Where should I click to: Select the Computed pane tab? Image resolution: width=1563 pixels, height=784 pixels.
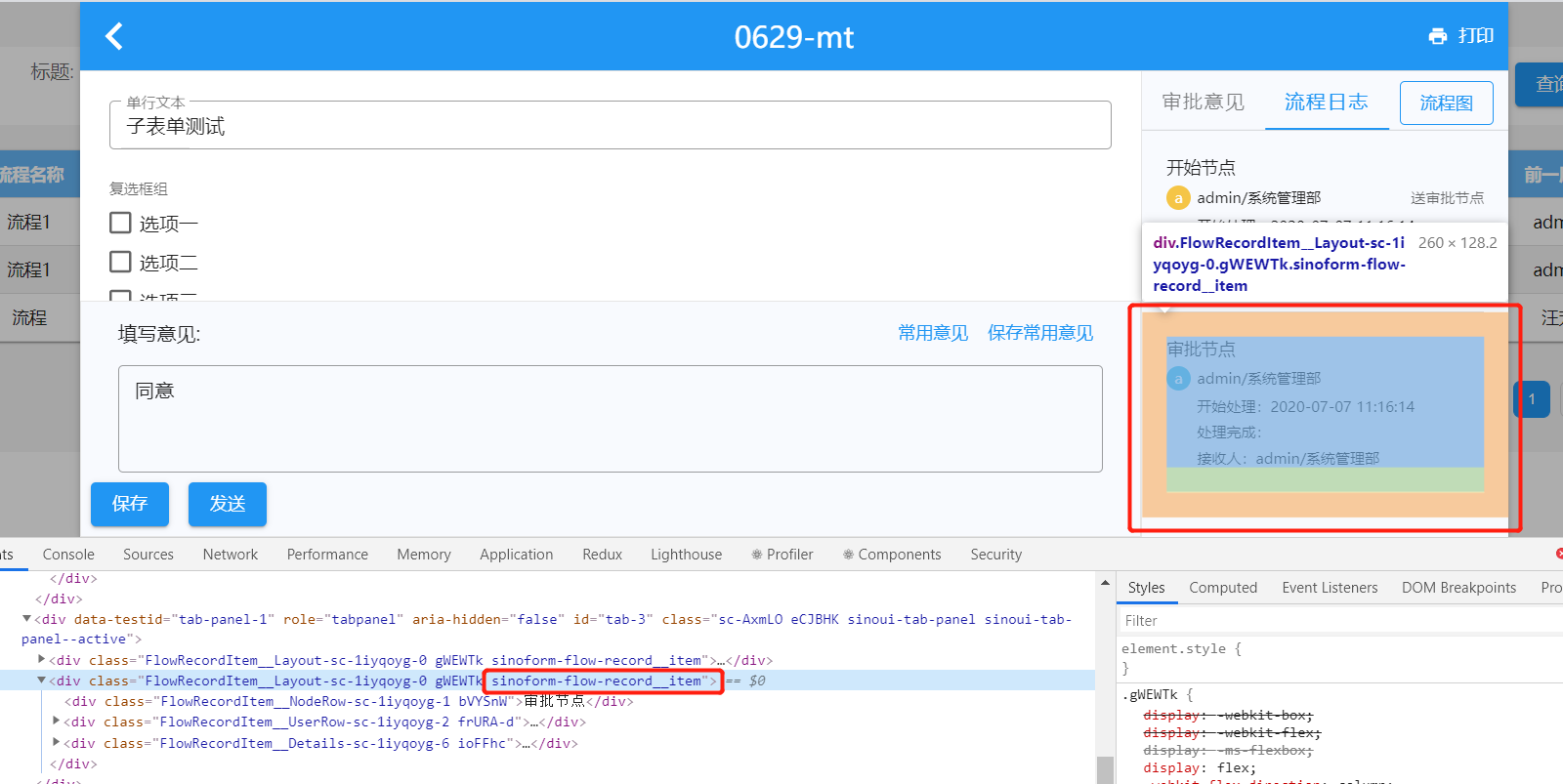click(1223, 588)
